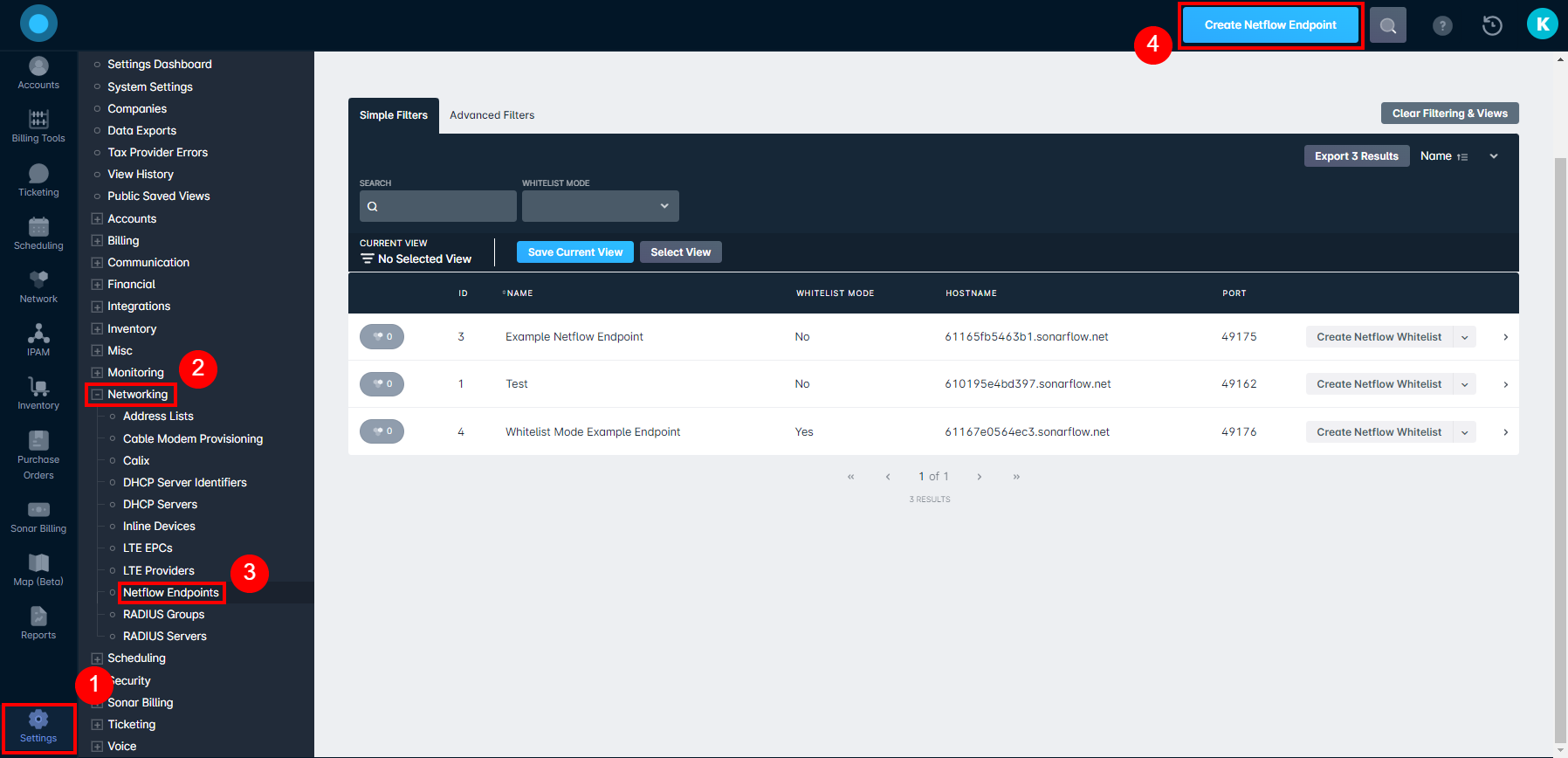This screenshot has height=758, width=1568.
Task: Expand the Voice tree node
Action: (x=97, y=747)
